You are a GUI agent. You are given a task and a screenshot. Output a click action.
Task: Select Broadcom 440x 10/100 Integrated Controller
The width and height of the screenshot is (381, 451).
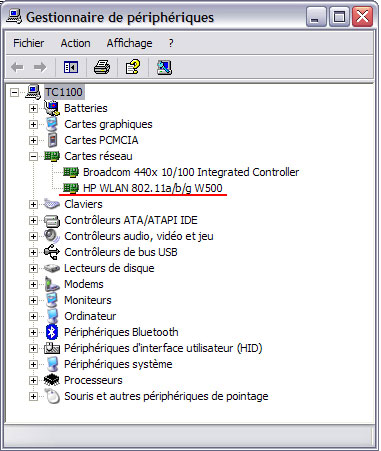point(191,172)
